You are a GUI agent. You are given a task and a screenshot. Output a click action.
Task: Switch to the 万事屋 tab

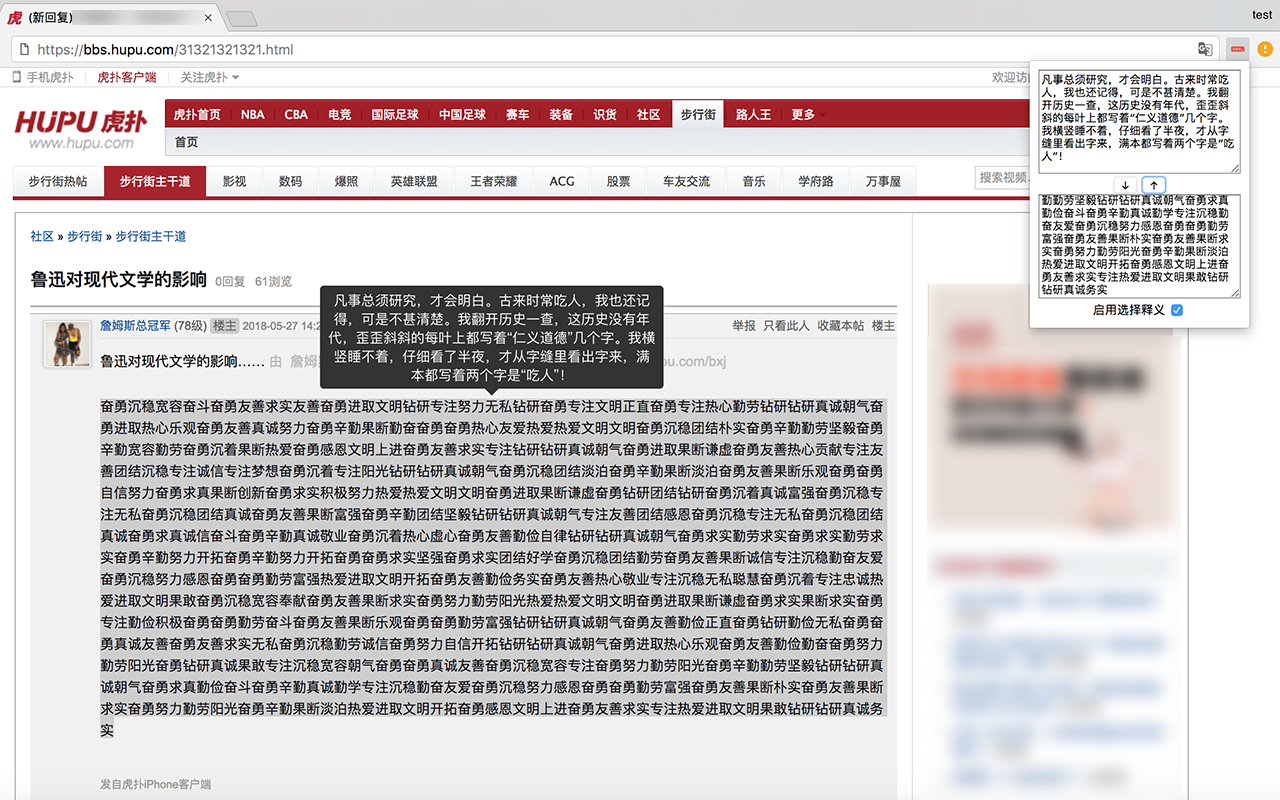[883, 181]
